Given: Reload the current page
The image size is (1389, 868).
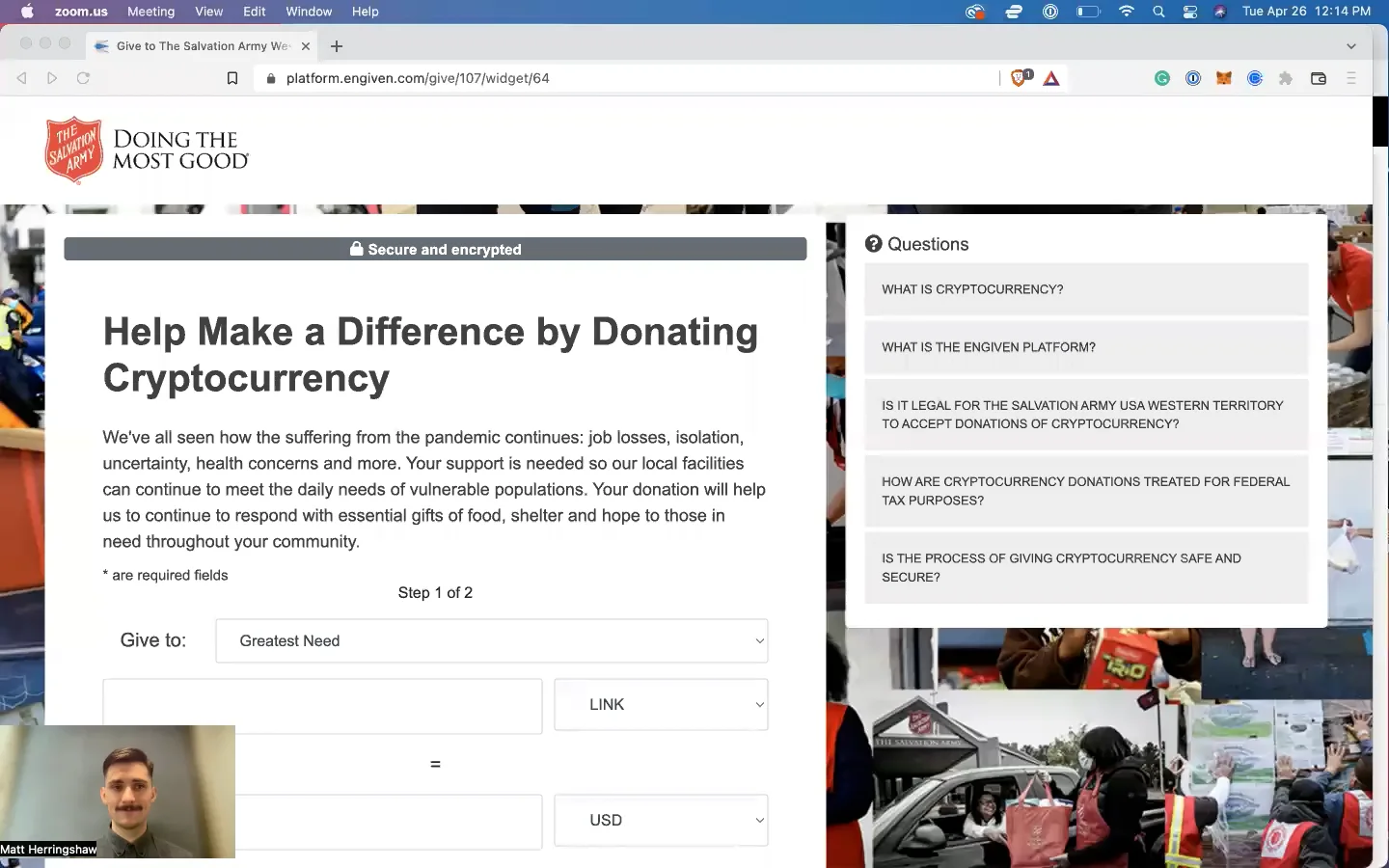Looking at the screenshot, I should [83, 78].
